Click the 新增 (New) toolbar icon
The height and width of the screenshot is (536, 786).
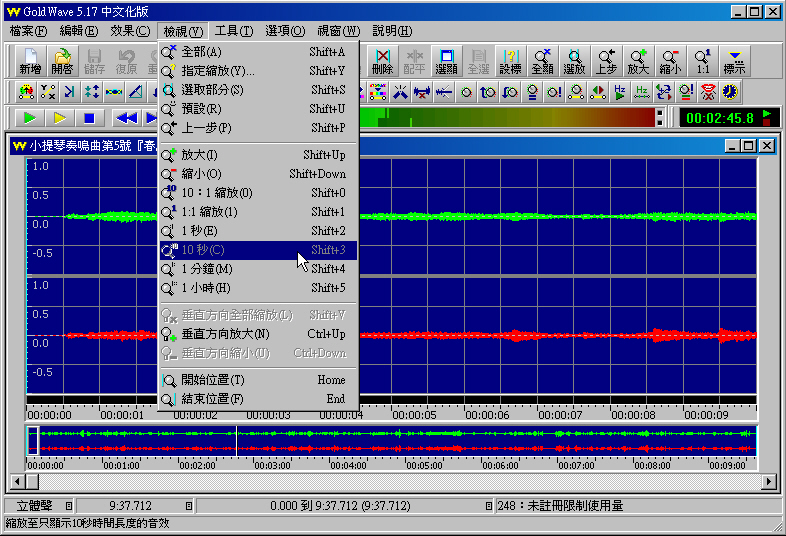coord(30,61)
